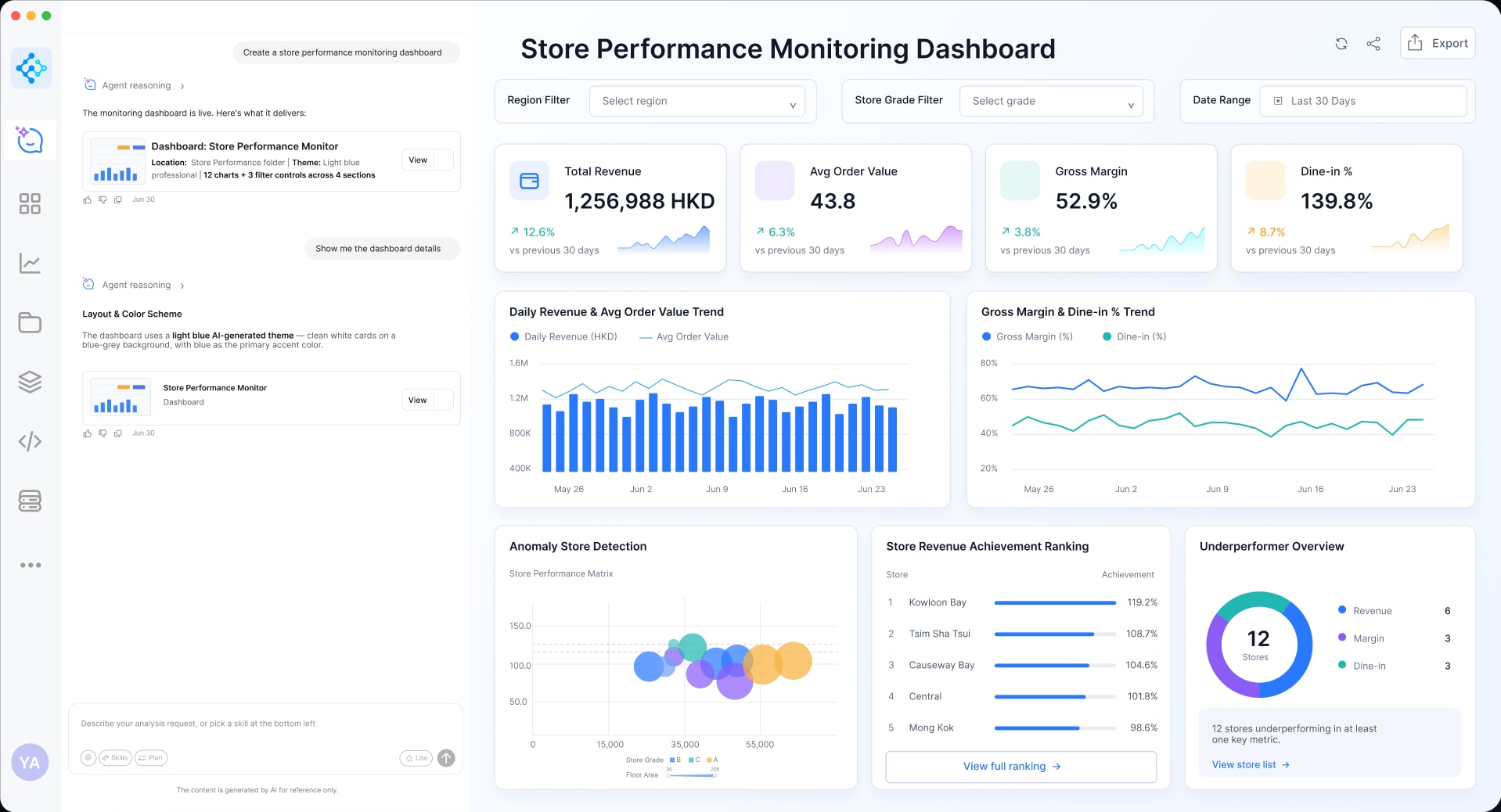Toggle the Lite mode chip
Screen dimensions: 1501x812
(x=416, y=757)
